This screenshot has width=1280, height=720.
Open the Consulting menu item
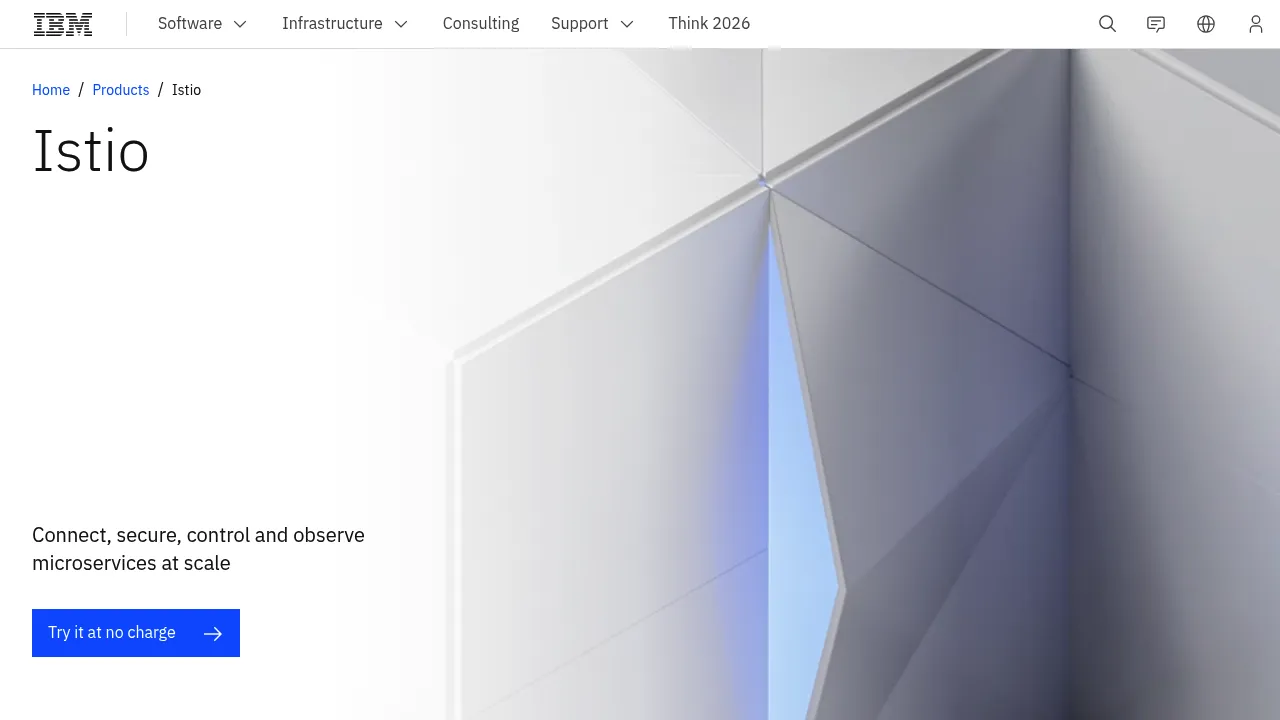[481, 24]
